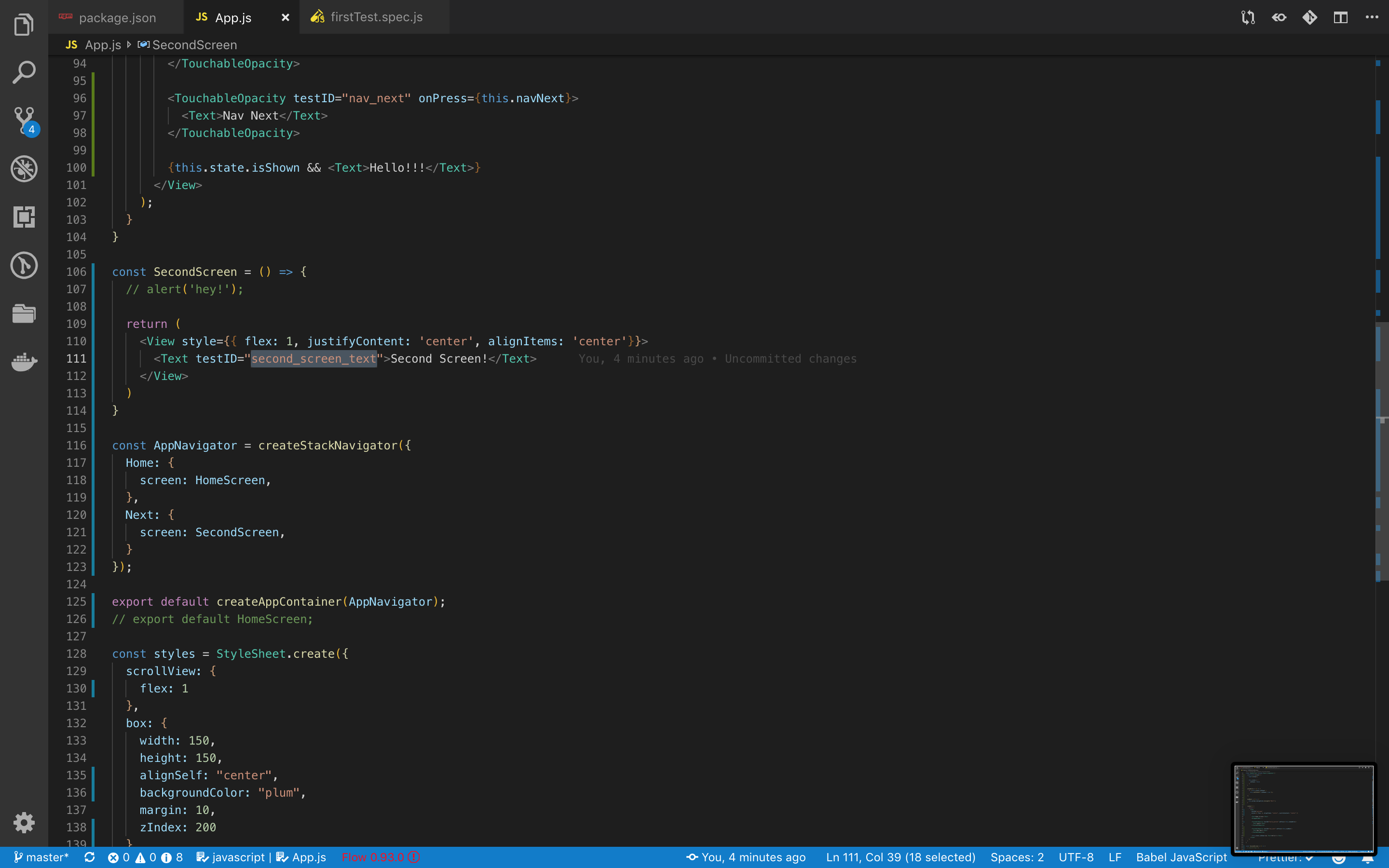Open the Search view in the activity bar

24,72
